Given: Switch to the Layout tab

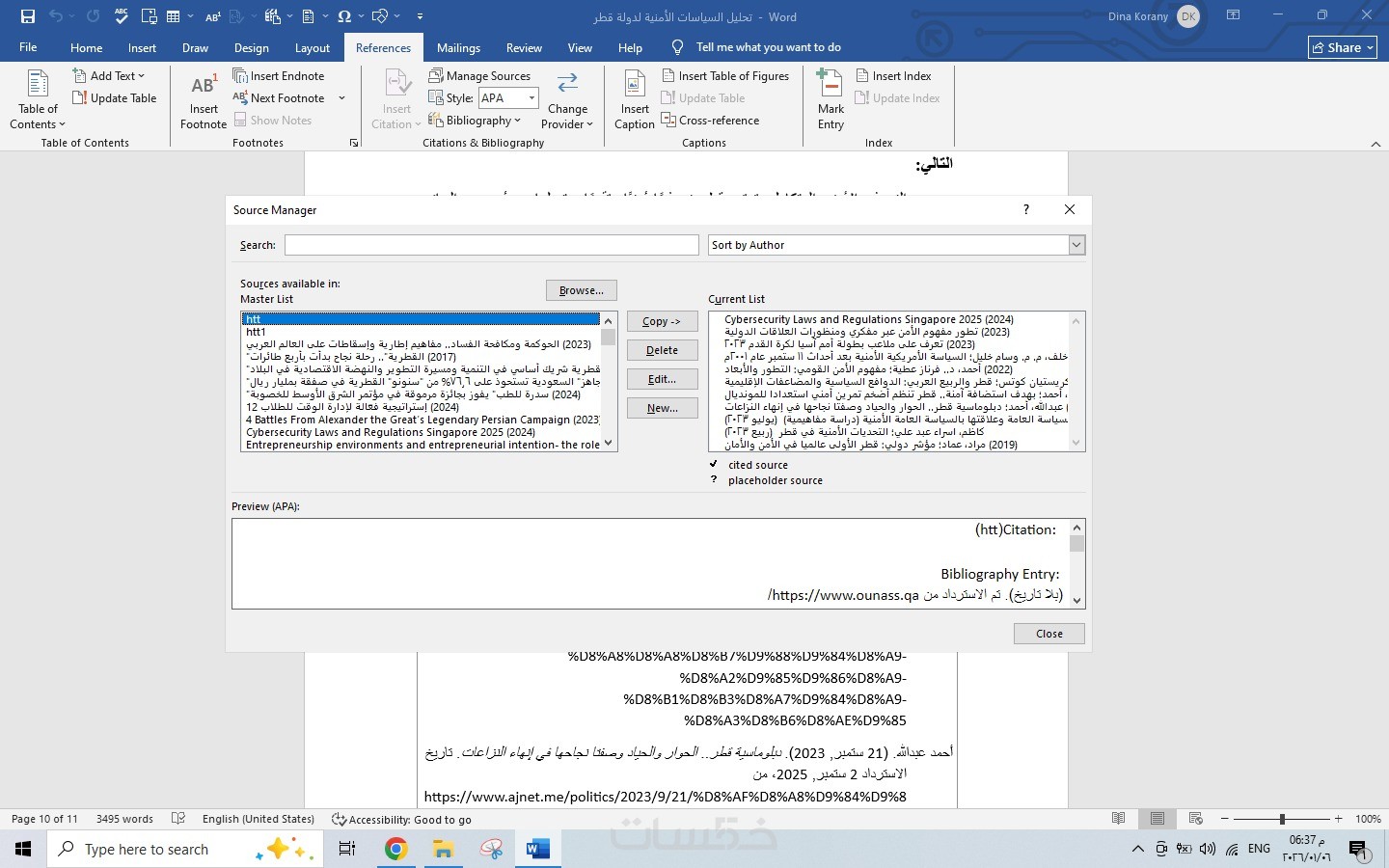Looking at the screenshot, I should point(312,47).
